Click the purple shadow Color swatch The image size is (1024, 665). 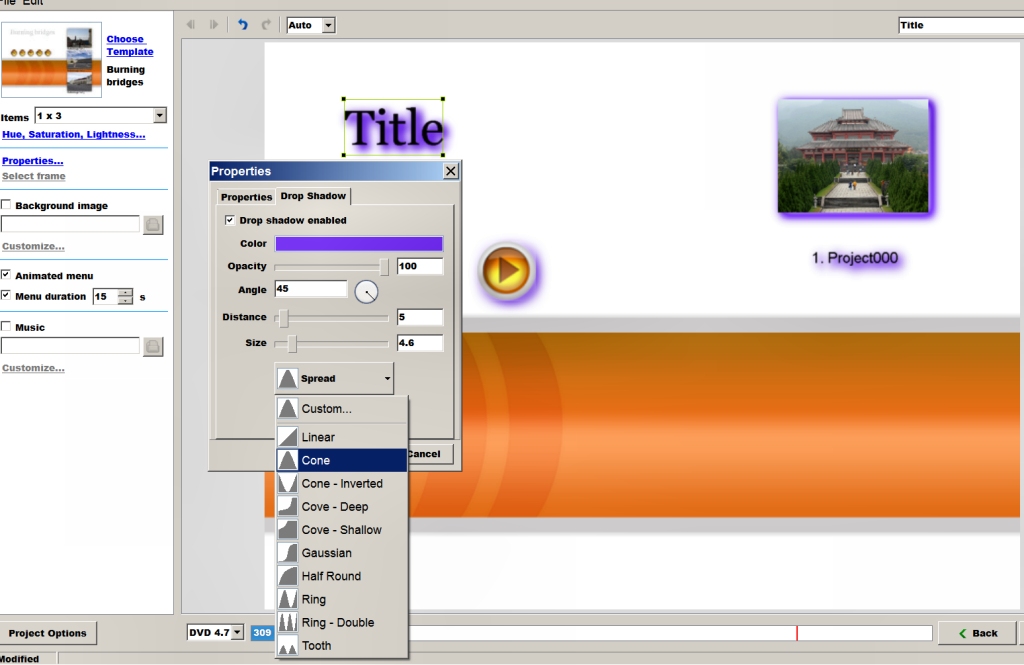(358, 244)
